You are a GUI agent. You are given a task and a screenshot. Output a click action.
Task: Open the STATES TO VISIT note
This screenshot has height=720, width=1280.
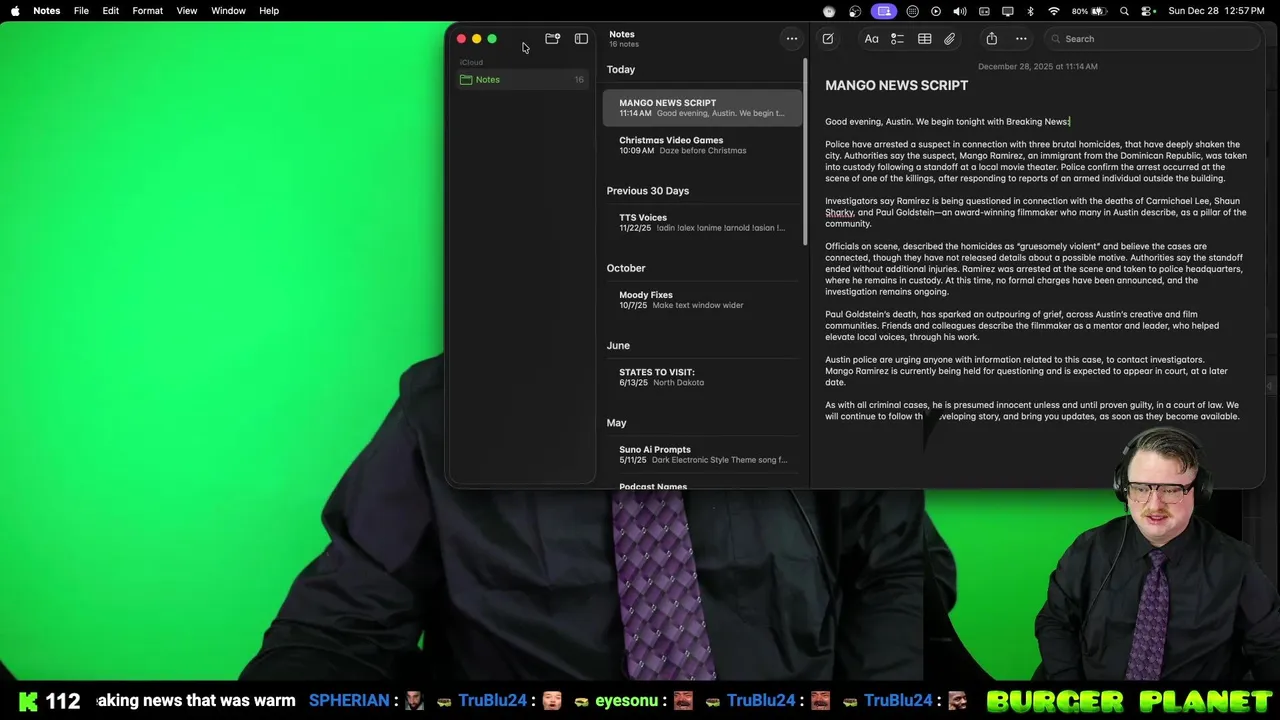pyautogui.click(x=702, y=377)
